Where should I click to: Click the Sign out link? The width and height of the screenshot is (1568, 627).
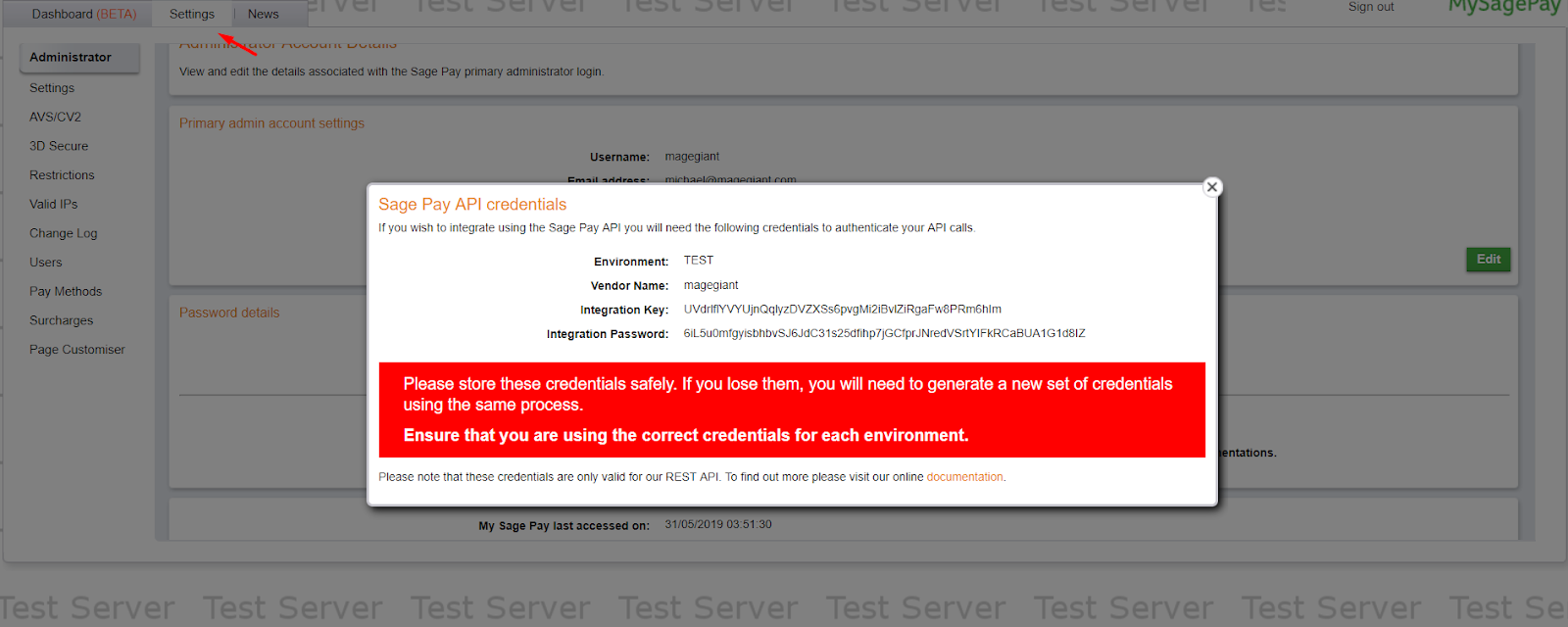point(1371,7)
